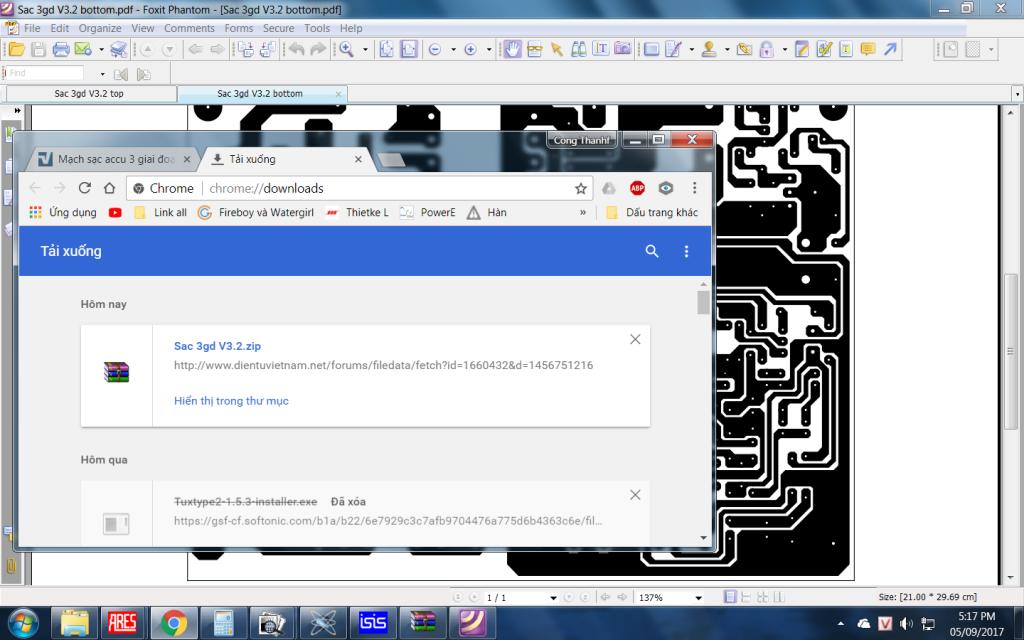The height and width of the screenshot is (640, 1024).
Task: Switch to the Mạch sạc accu Chrome tab
Action: (x=116, y=159)
